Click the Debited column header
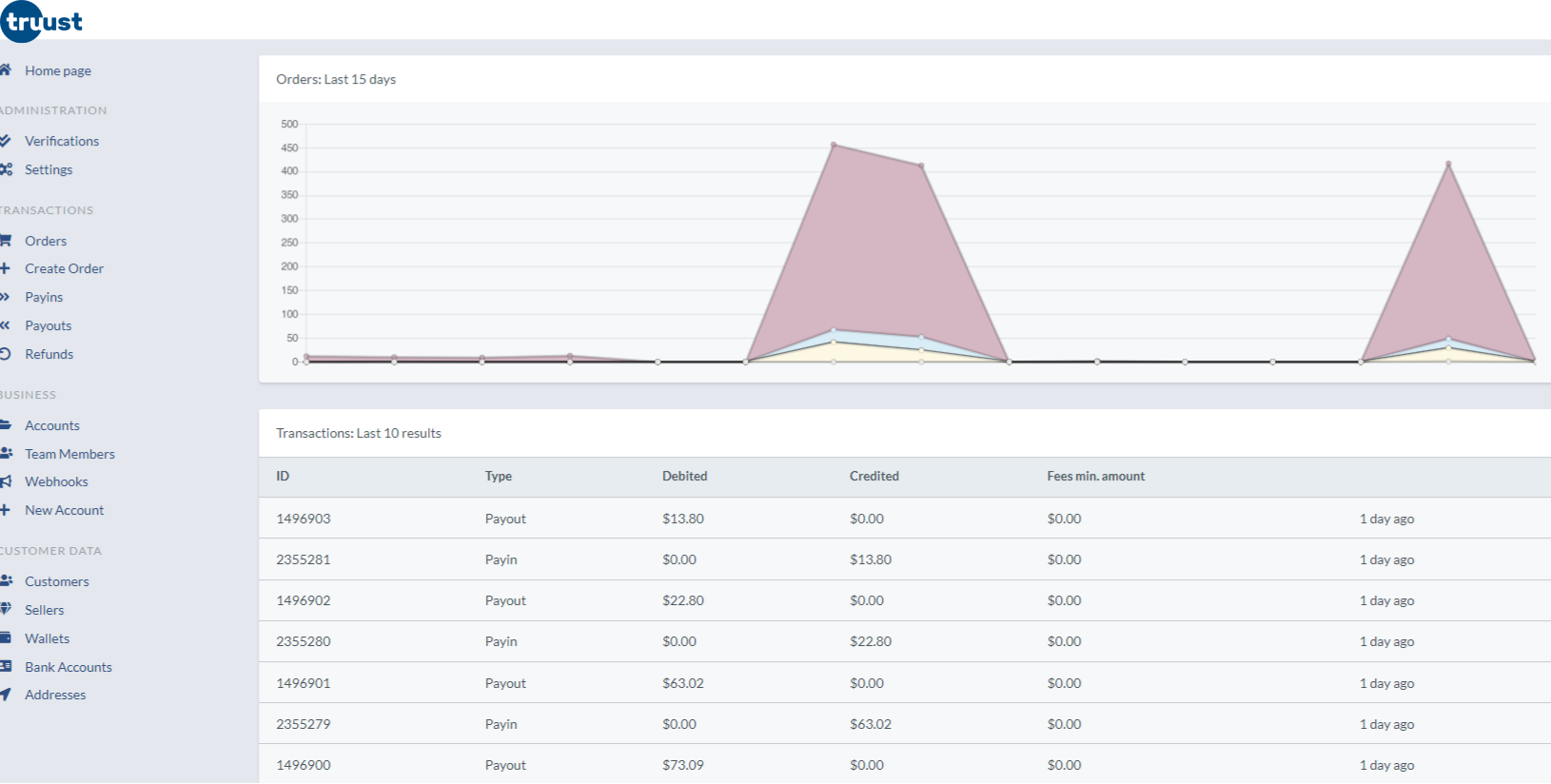Viewport: 1551px width, 784px height. coord(684,476)
